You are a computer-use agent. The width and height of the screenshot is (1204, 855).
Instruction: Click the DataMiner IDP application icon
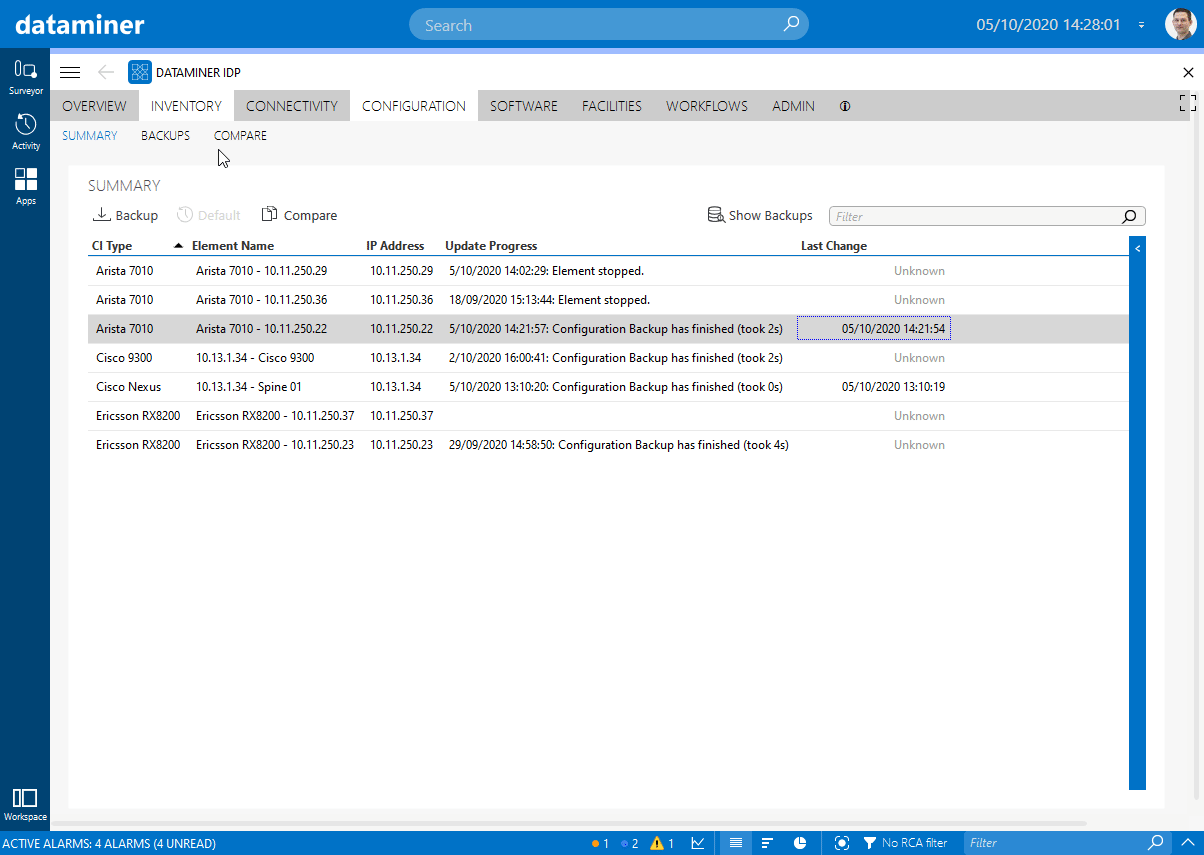pyautogui.click(x=140, y=72)
